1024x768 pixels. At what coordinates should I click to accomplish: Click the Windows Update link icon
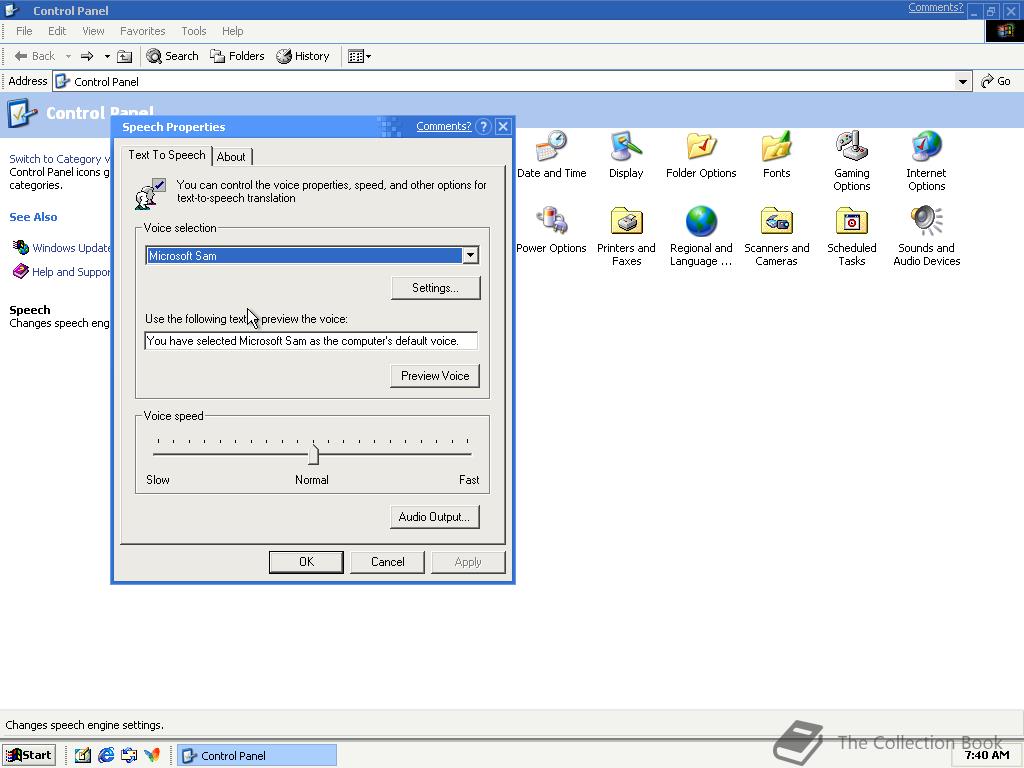[21, 248]
